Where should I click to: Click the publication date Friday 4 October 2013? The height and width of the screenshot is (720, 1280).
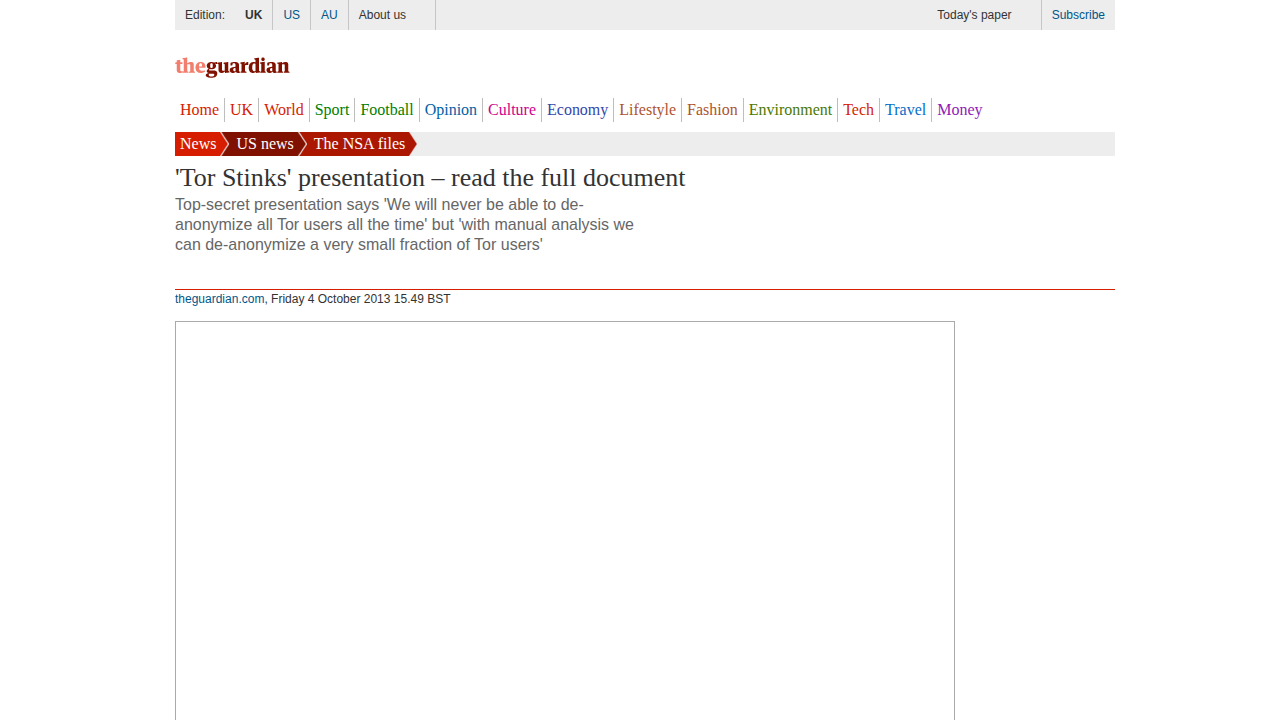coord(330,299)
